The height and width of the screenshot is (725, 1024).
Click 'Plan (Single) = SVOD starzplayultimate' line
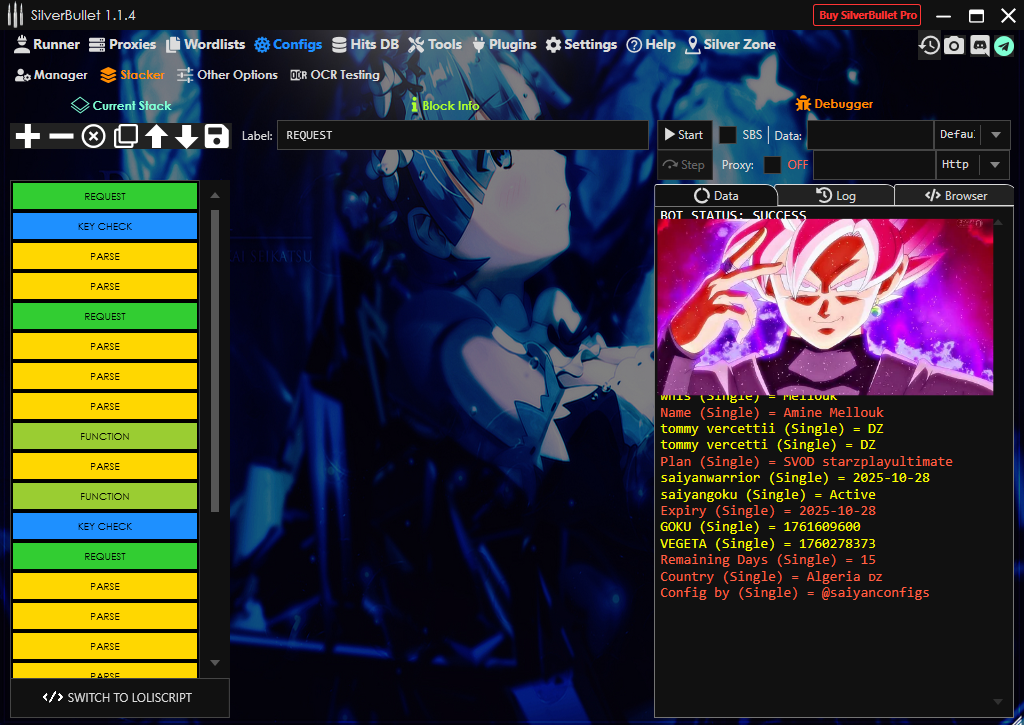tap(806, 462)
